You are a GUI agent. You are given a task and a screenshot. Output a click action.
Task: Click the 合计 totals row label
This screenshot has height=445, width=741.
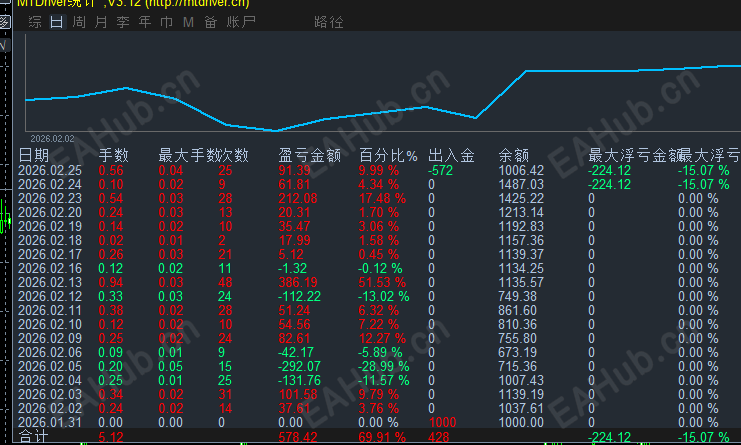(x=33, y=437)
